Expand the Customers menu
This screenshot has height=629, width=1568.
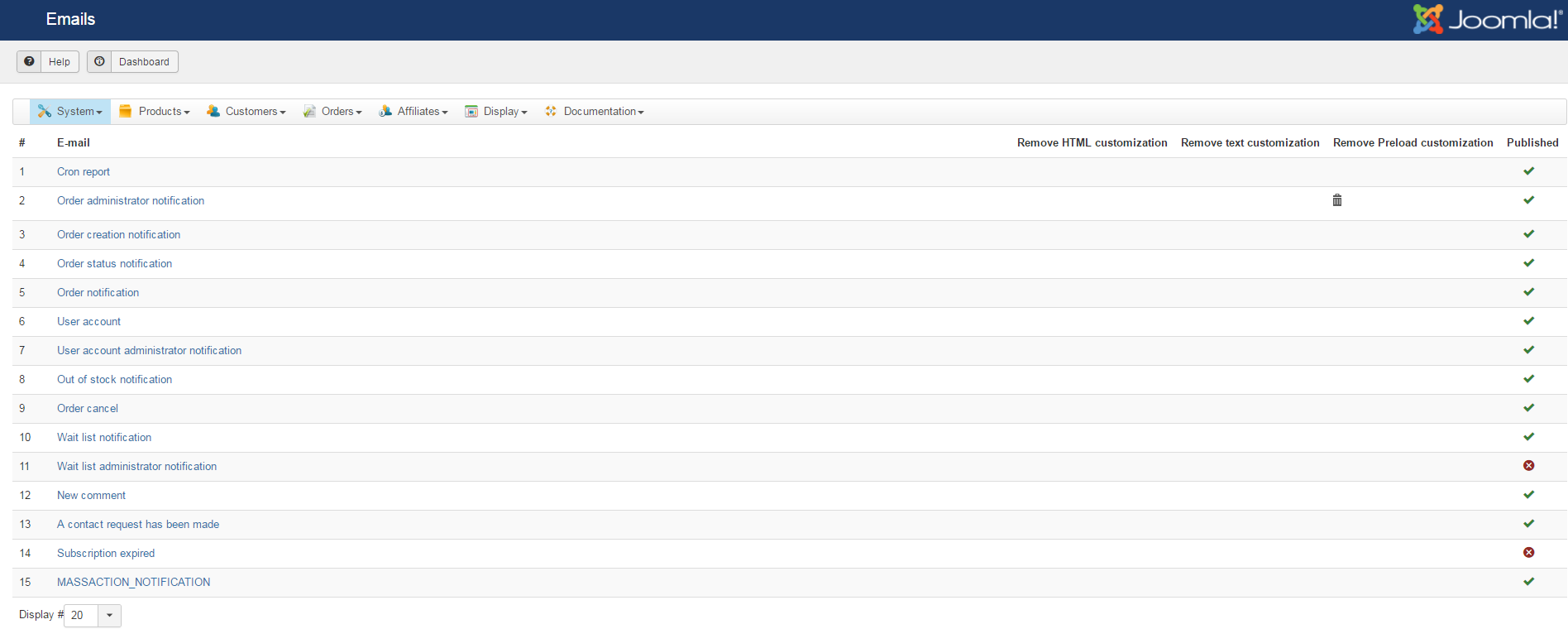coord(246,111)
